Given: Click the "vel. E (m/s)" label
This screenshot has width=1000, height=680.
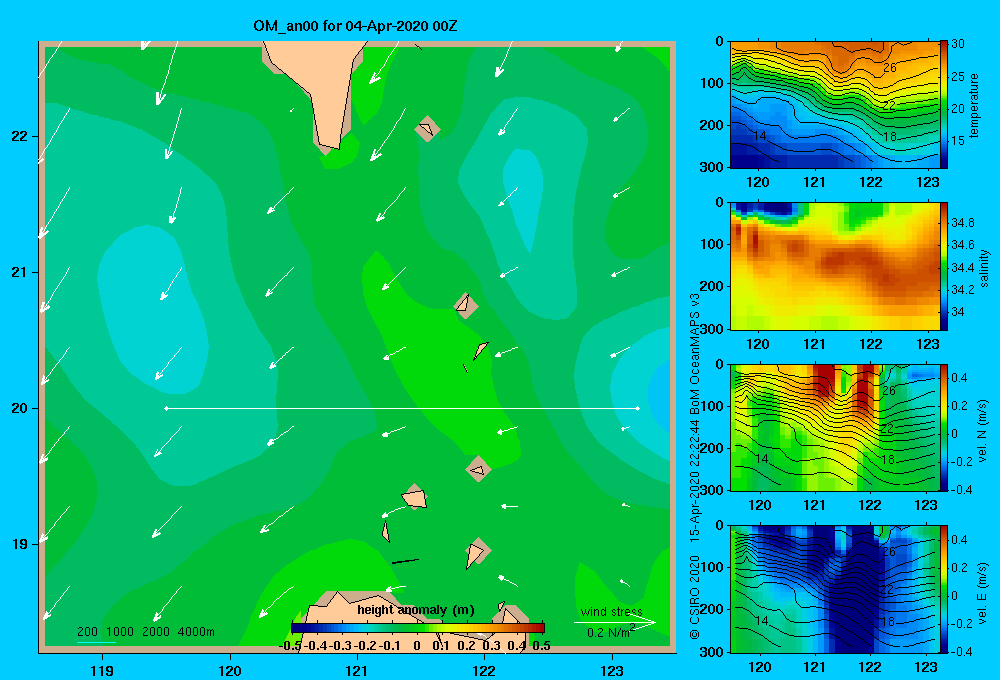Looking at the screenshot, I should [983, 592].
